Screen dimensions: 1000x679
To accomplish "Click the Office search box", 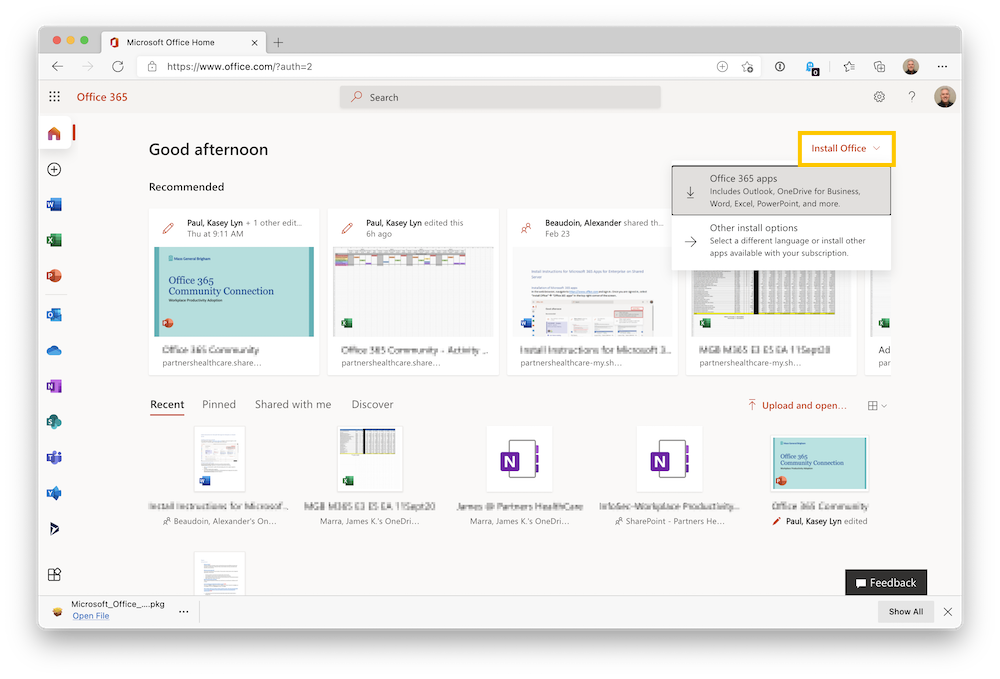I will (x=500, y=97).
